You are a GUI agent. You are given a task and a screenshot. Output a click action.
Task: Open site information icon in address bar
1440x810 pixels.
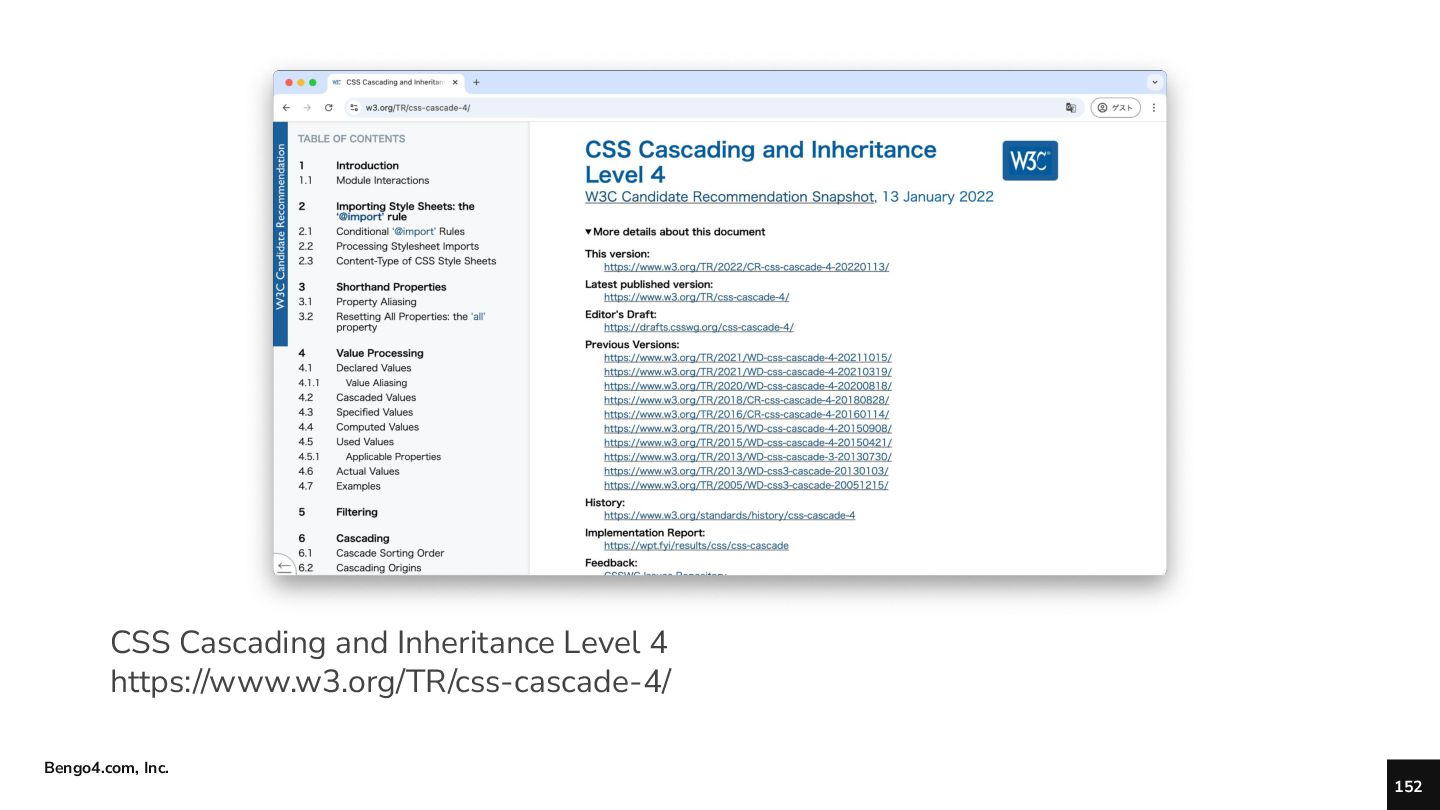pos(354,108)
